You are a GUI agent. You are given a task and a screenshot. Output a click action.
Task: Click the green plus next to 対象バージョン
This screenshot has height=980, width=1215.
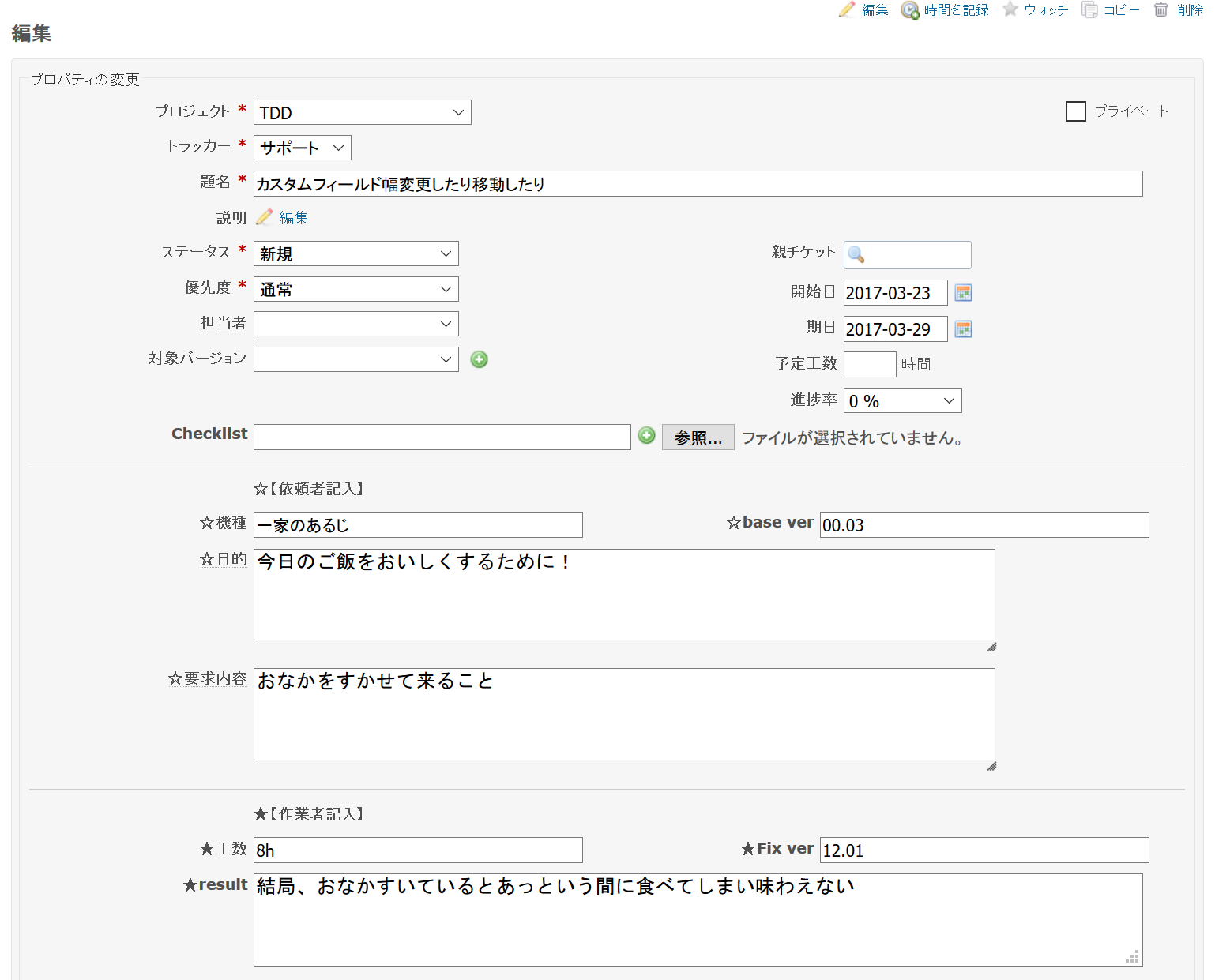click(479, 359)
